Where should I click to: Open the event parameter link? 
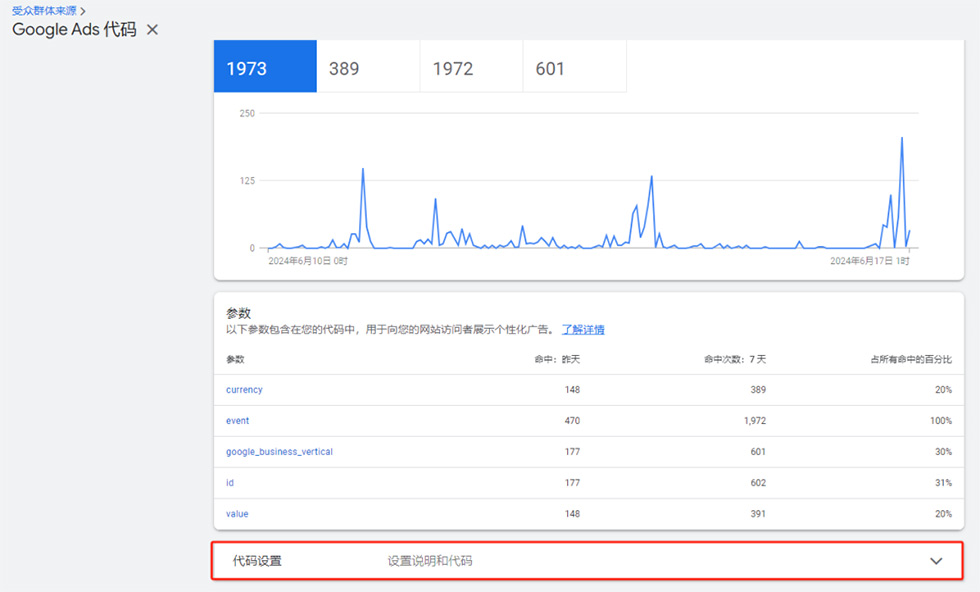[x=238, y=421]
